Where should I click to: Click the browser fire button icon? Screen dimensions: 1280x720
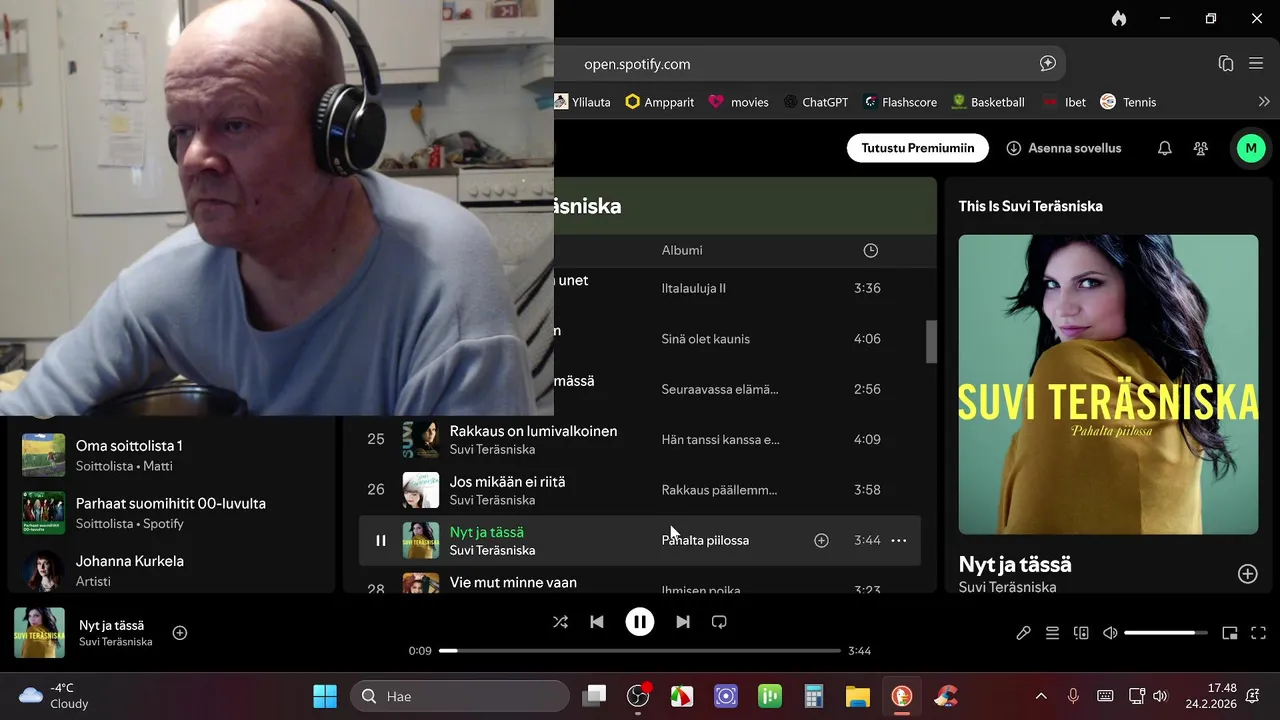pos(1119,18)
